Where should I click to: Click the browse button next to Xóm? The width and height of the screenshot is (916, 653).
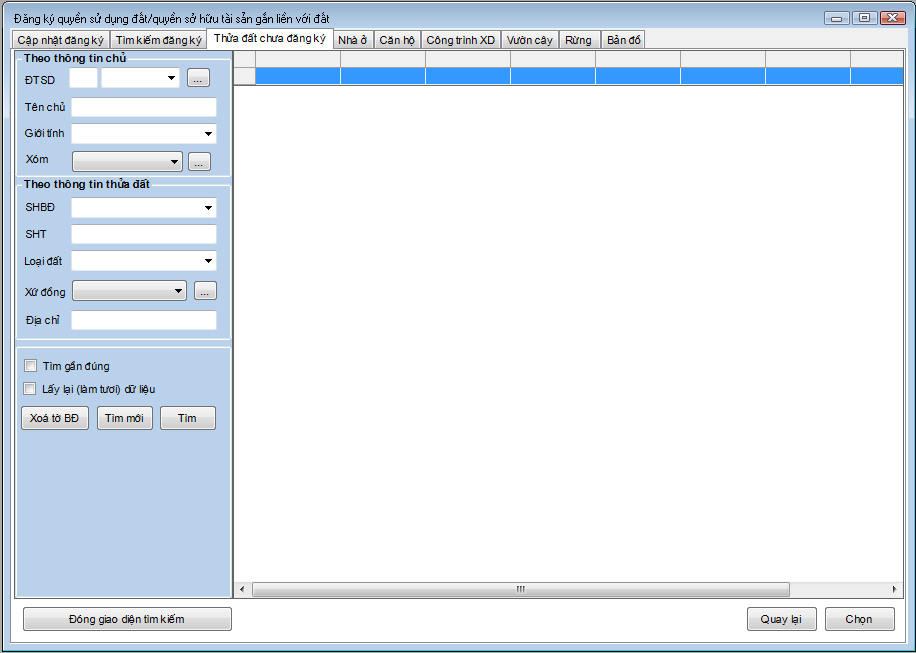199,161
